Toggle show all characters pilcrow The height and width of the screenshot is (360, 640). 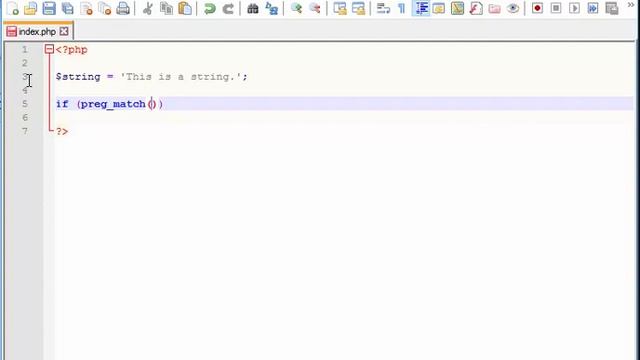[402, 8]
